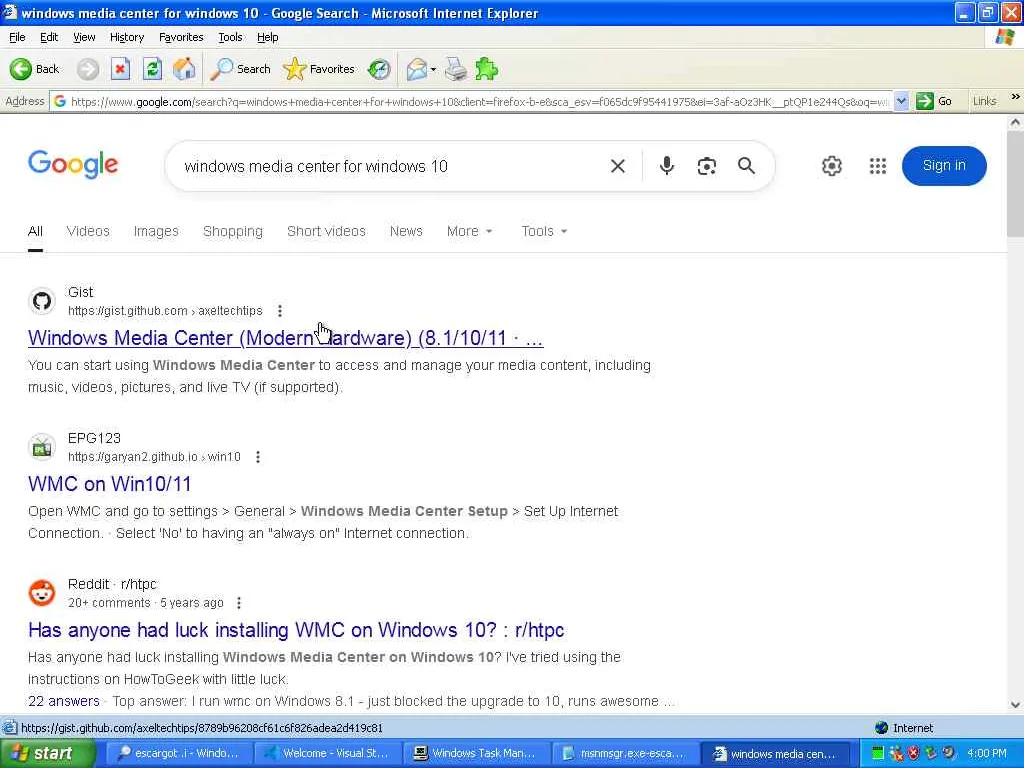Start voice search with microphone icon
Screen dimensions: 1024x768
coord(666,166)
